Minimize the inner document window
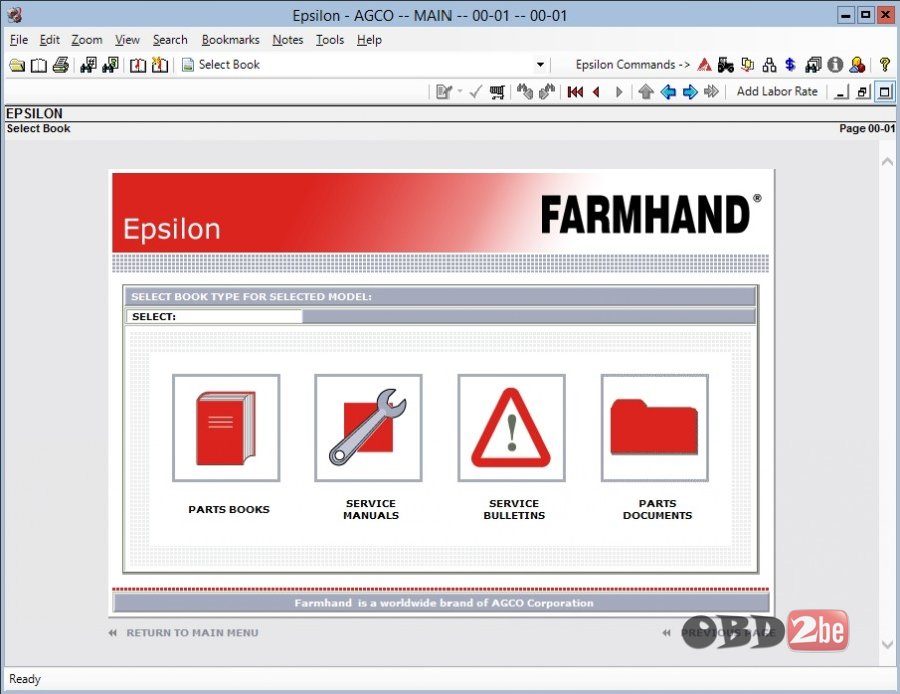Image resolution: width=900 pixels, height=694 pixels. click(841, 92)
